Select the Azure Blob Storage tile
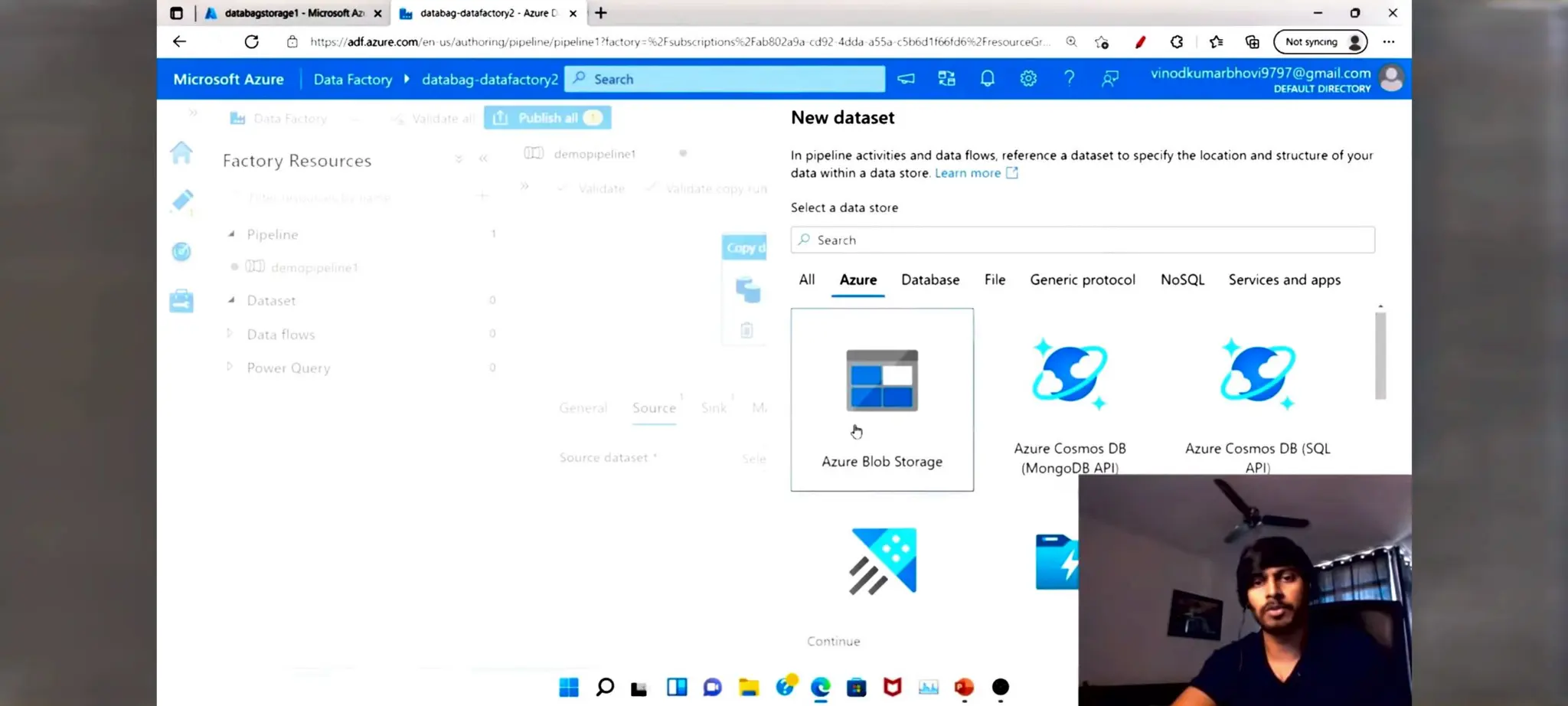 pos(882,400)
